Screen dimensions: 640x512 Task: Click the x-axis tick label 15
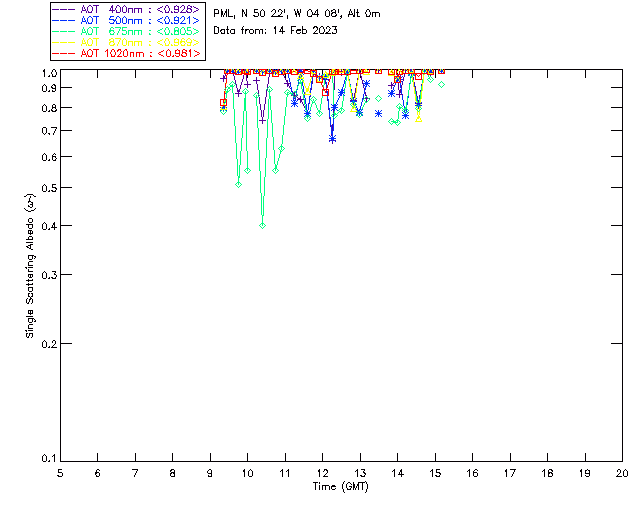coord(435,473)
